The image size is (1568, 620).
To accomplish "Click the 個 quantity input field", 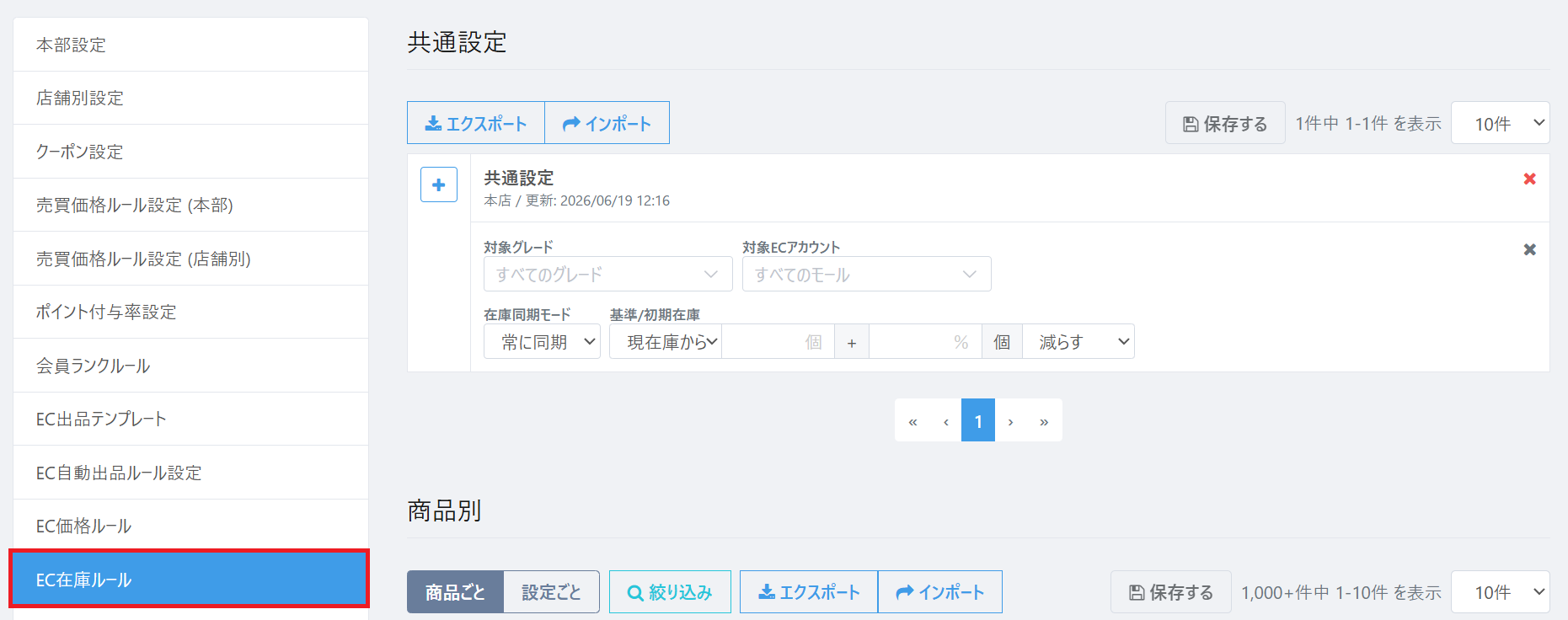I will (x=778, y=341).
